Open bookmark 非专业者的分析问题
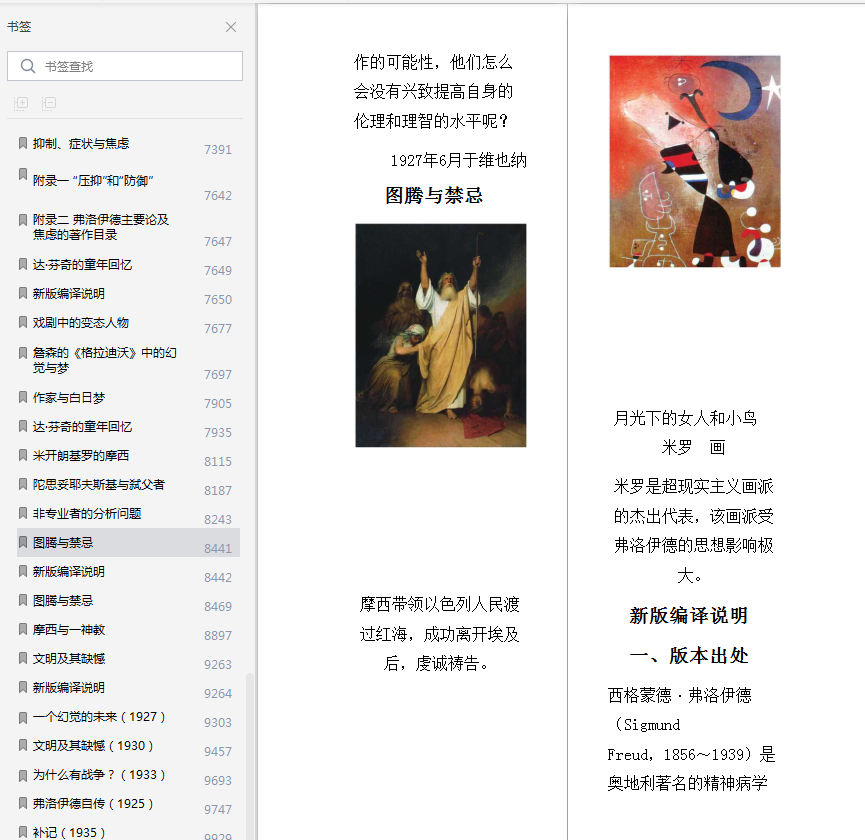Image resolution: width=865 pixels, height=840 pixels. tap(87, 513)
